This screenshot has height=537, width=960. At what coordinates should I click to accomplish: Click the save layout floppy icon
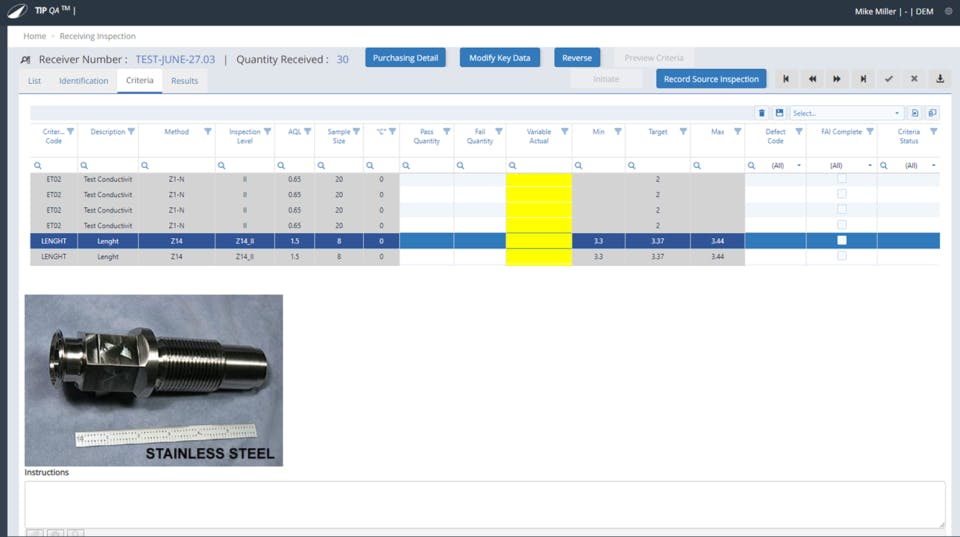pos(779,113)
